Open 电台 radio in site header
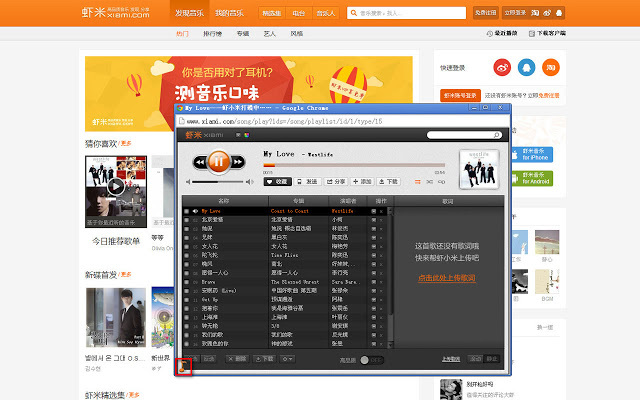Viewport: 640px width, 400px height. pyautogui.click(x=299, y=13)
